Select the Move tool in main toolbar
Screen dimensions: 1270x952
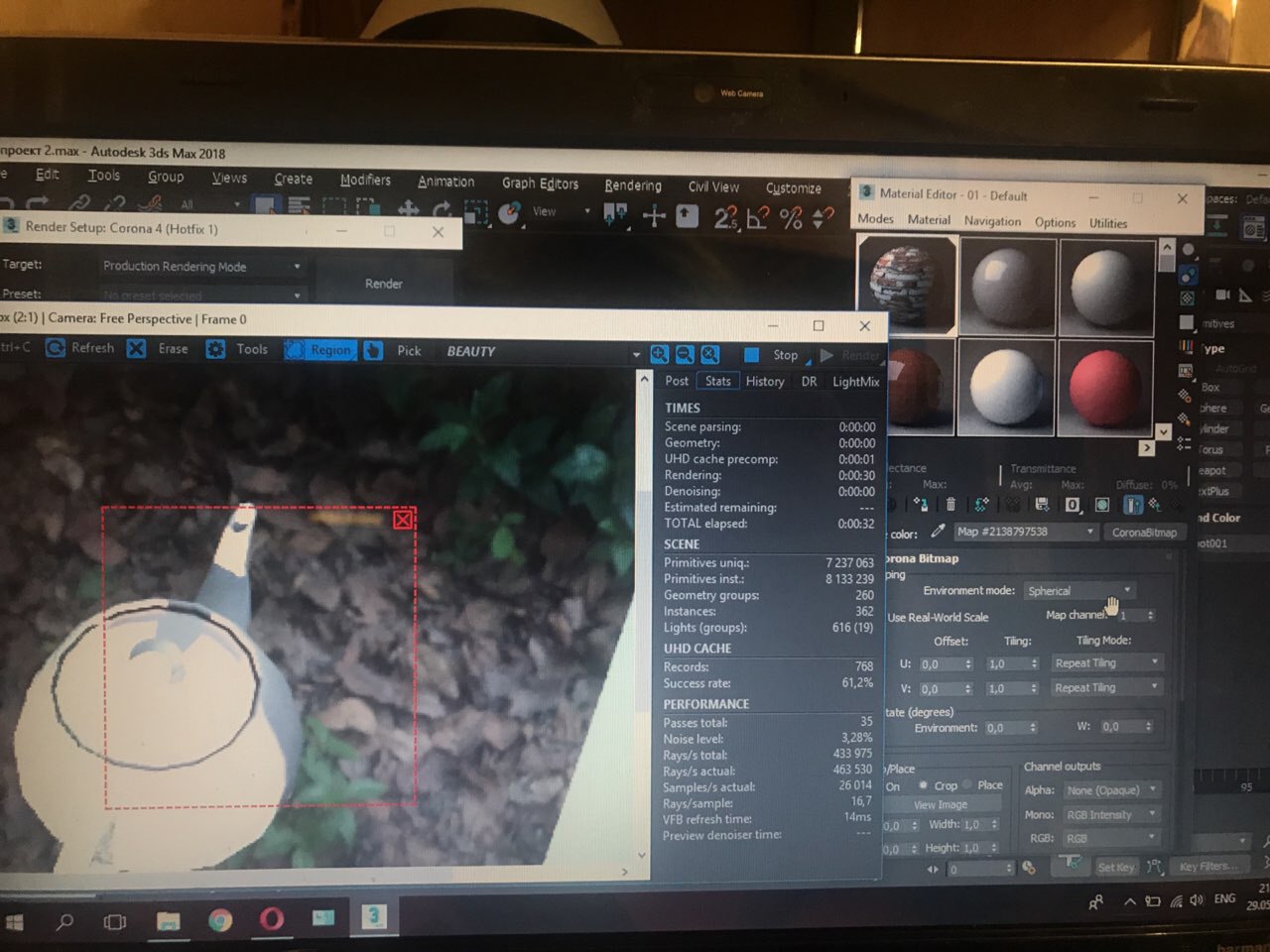coord(408,208)
